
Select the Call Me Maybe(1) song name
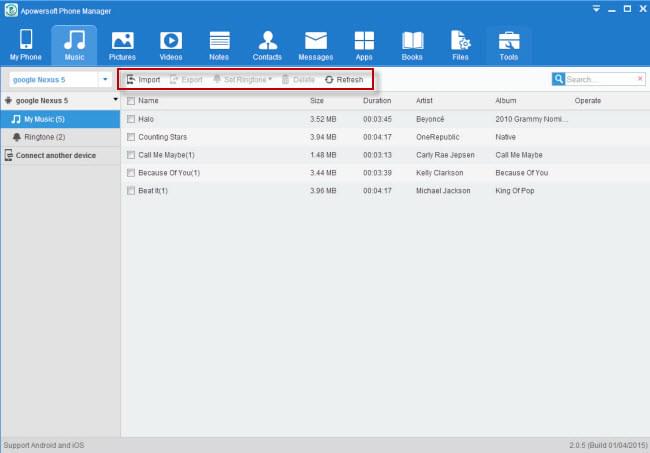tap(166, 155)
